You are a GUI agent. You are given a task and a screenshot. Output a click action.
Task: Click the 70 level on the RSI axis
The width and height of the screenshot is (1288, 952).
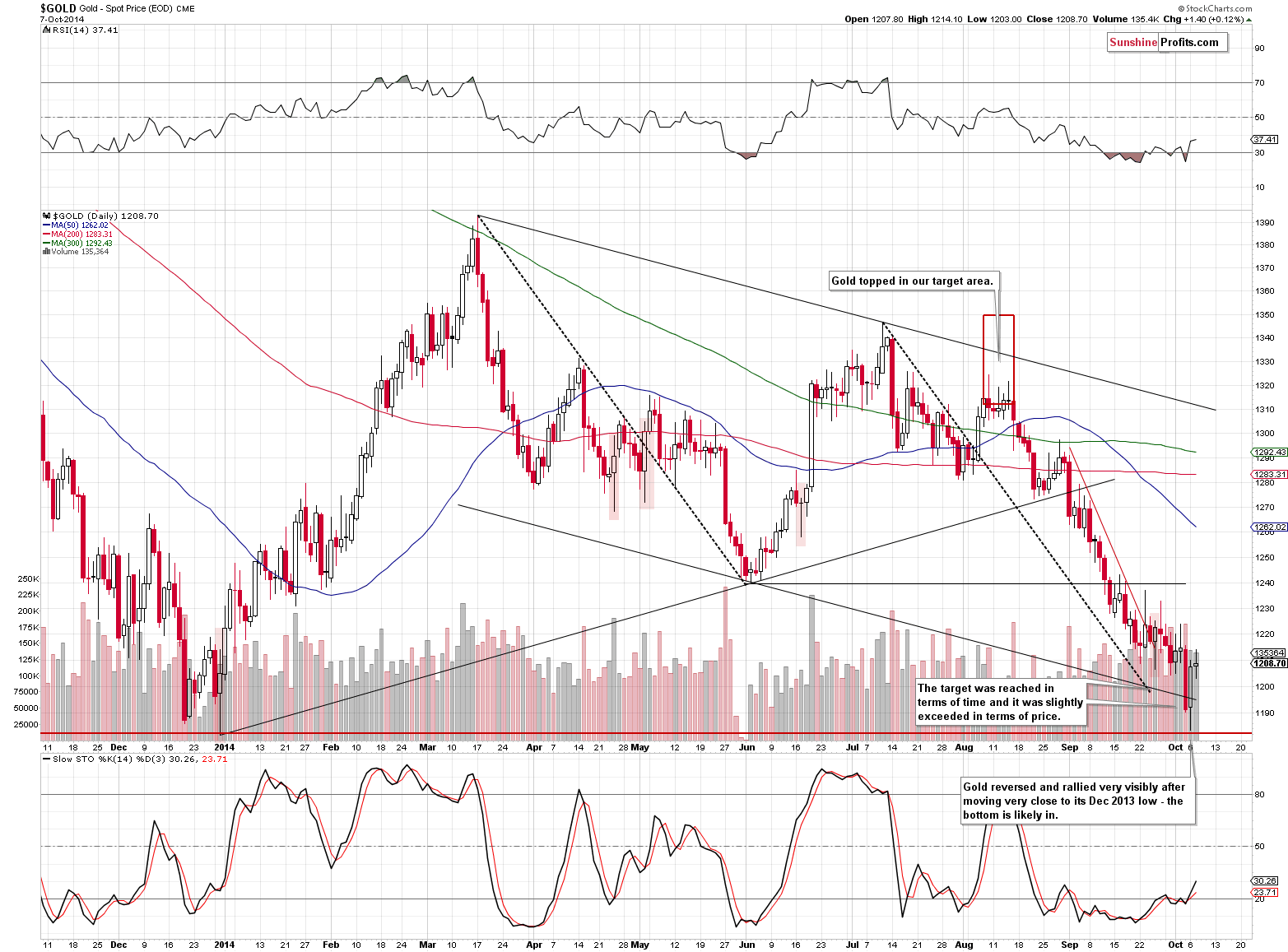pyautogui.click(x=1259, y=82)
